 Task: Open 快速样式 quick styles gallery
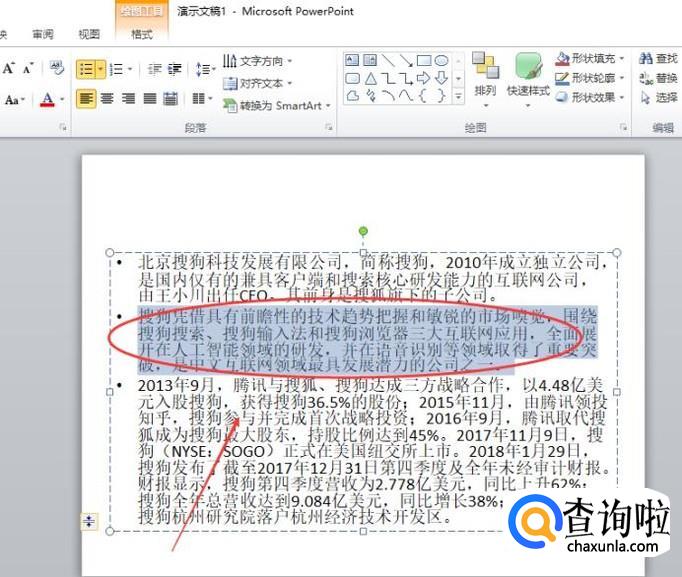pos(528,80)
